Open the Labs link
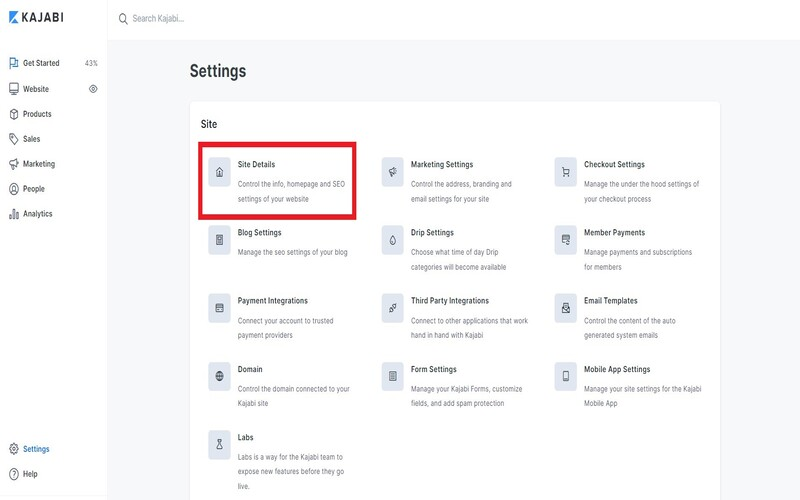 [245, 437]
